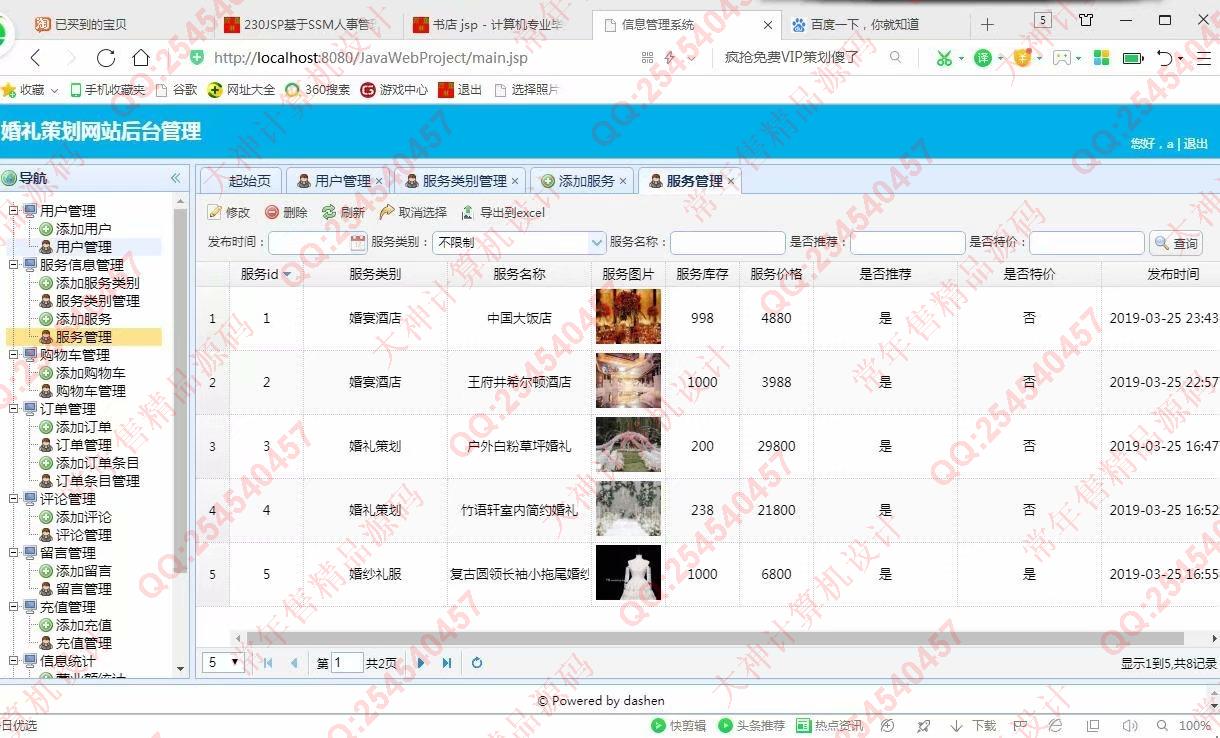Image resolution: width=1220 pixels, height=738 pixels.
Task: Go to the first page
Action: [268, 662]
